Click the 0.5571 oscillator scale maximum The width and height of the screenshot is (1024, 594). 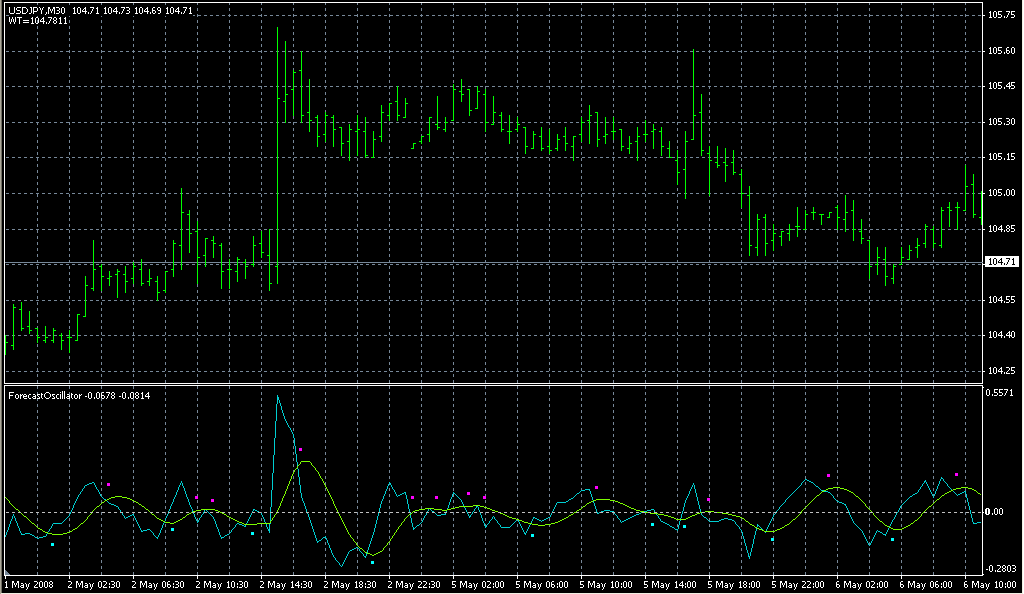click(x=1001, y=394)
